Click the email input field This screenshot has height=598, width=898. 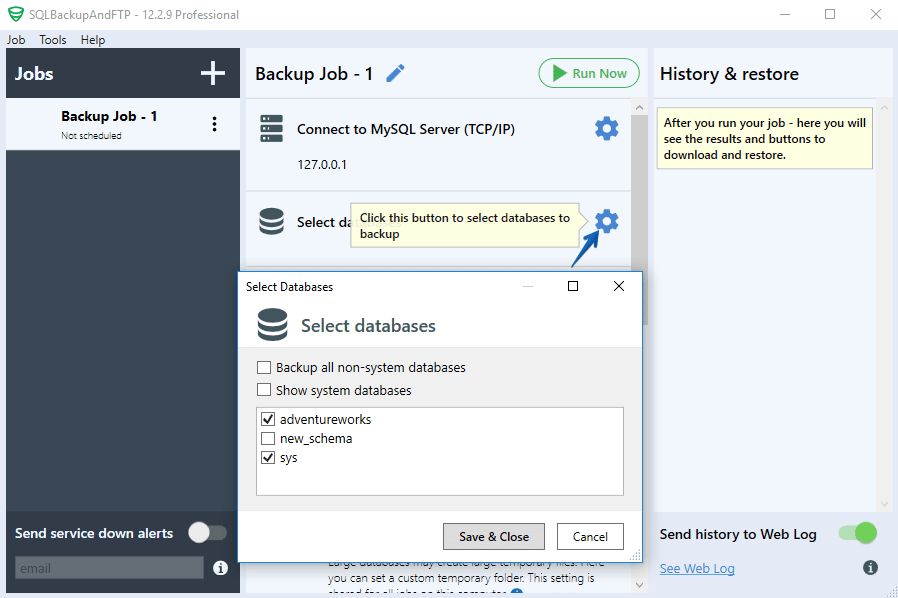pos(109,568)
